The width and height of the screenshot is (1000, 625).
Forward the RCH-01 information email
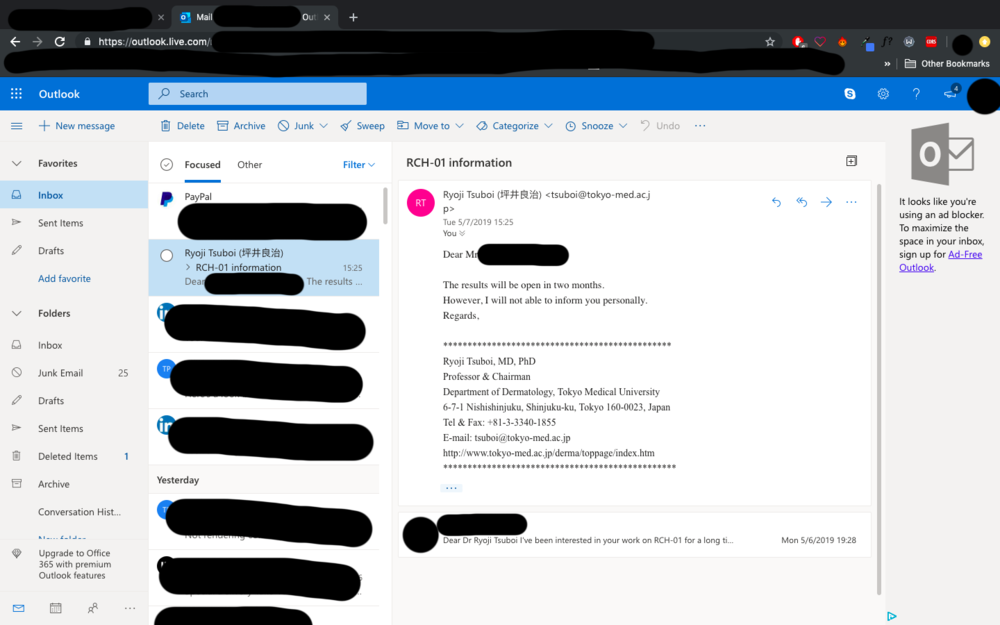826,202
